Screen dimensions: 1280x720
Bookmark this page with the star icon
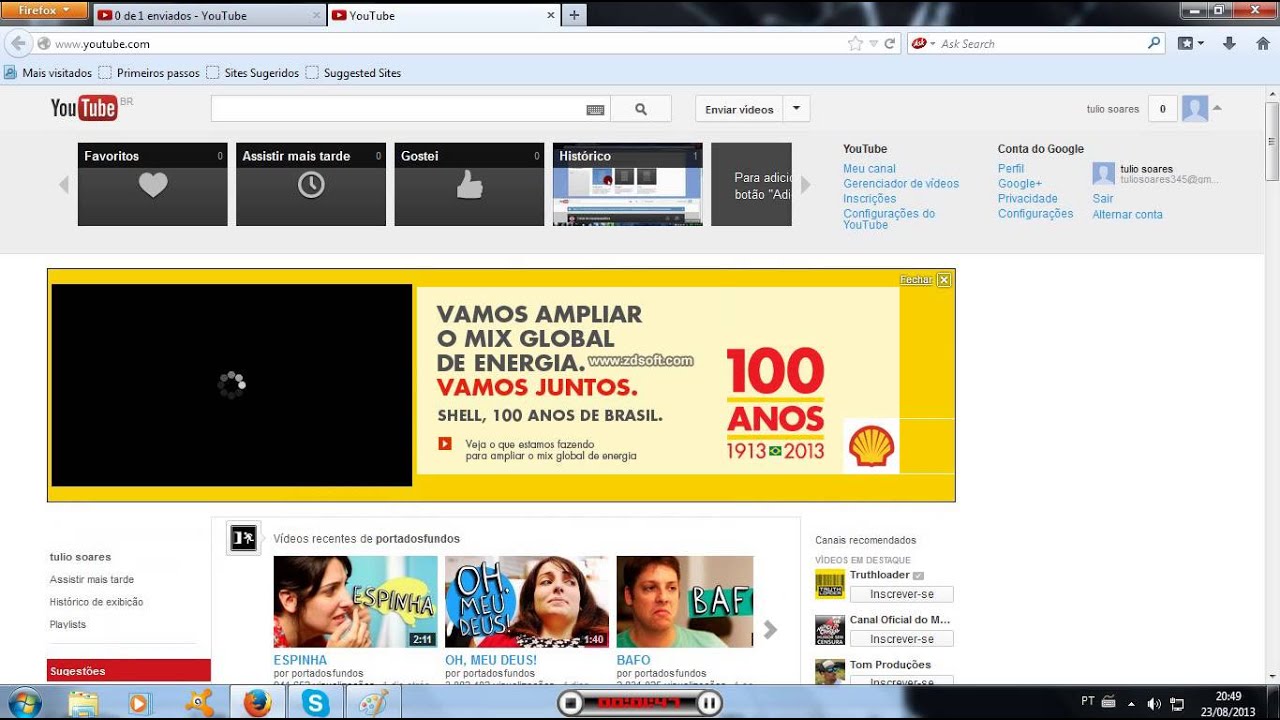[855, 44]
